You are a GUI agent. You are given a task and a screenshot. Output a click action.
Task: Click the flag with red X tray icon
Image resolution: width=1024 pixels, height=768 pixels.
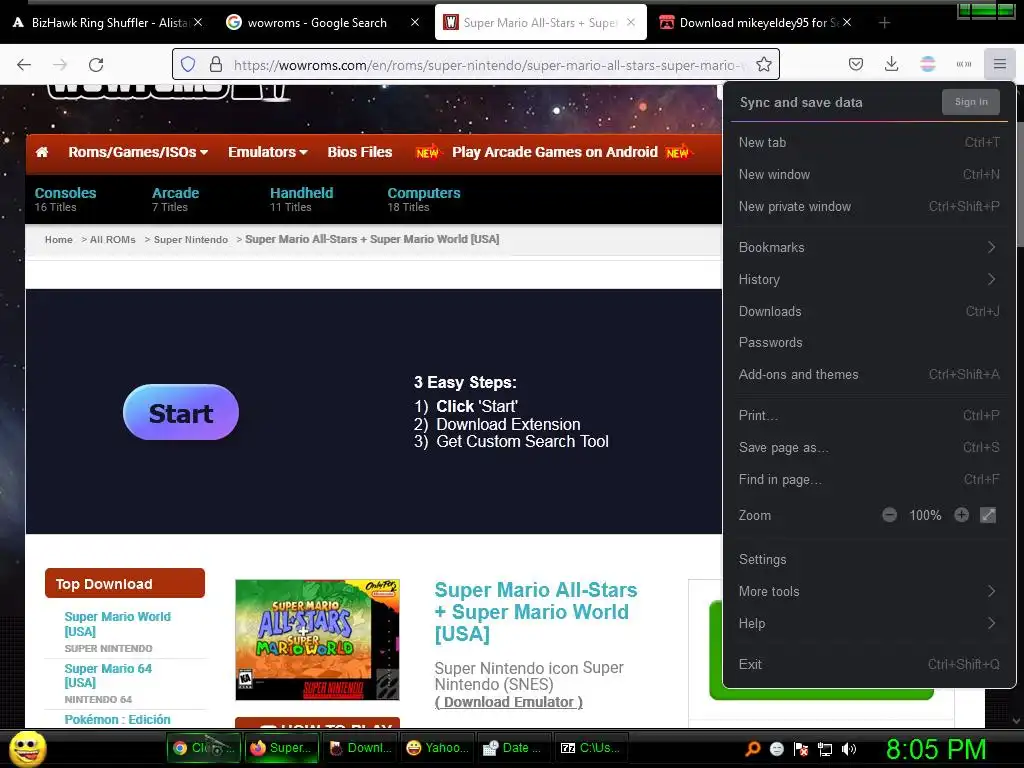(801, 749)
